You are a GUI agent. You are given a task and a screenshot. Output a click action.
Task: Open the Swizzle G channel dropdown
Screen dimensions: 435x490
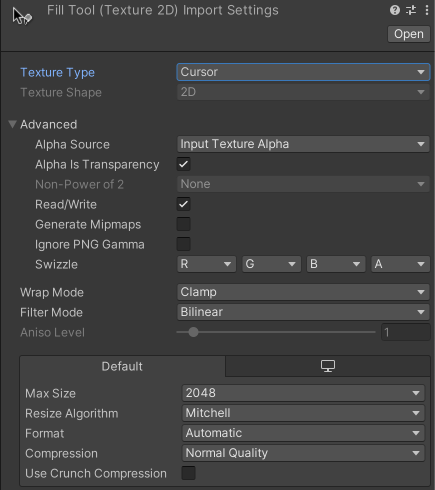[271, 264]
